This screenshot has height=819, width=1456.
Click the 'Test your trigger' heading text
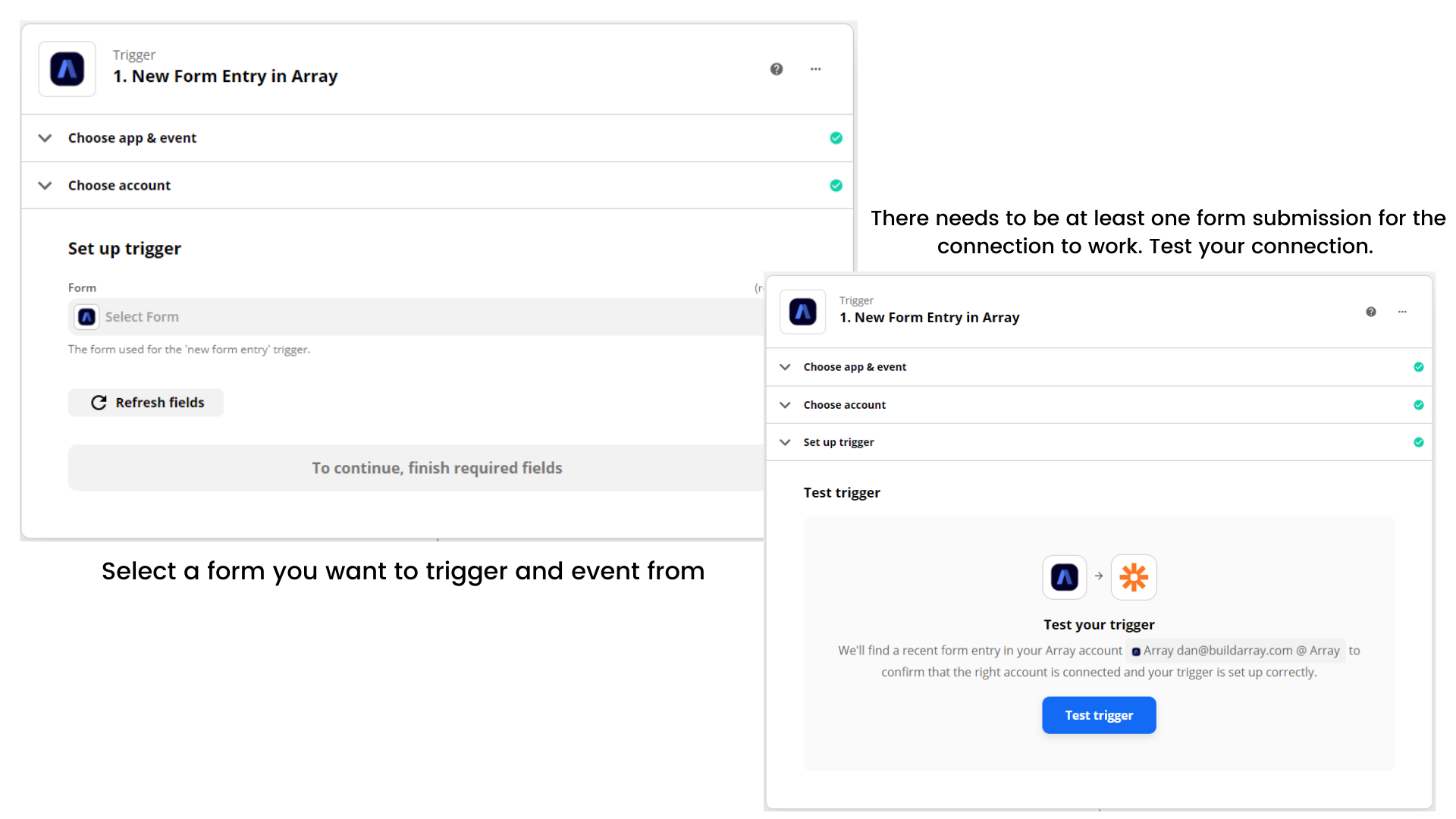point(1099,625)
